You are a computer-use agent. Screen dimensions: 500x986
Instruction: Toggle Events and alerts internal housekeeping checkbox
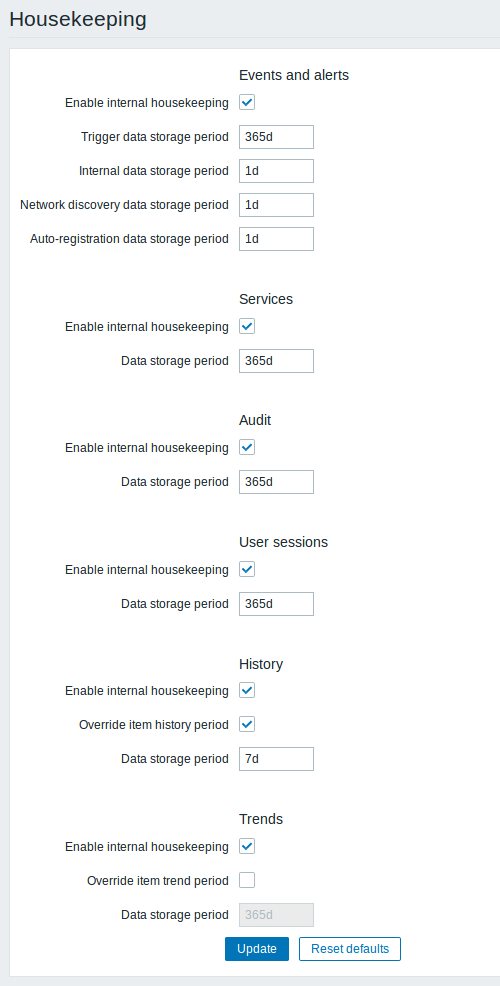tap(247, 102)
